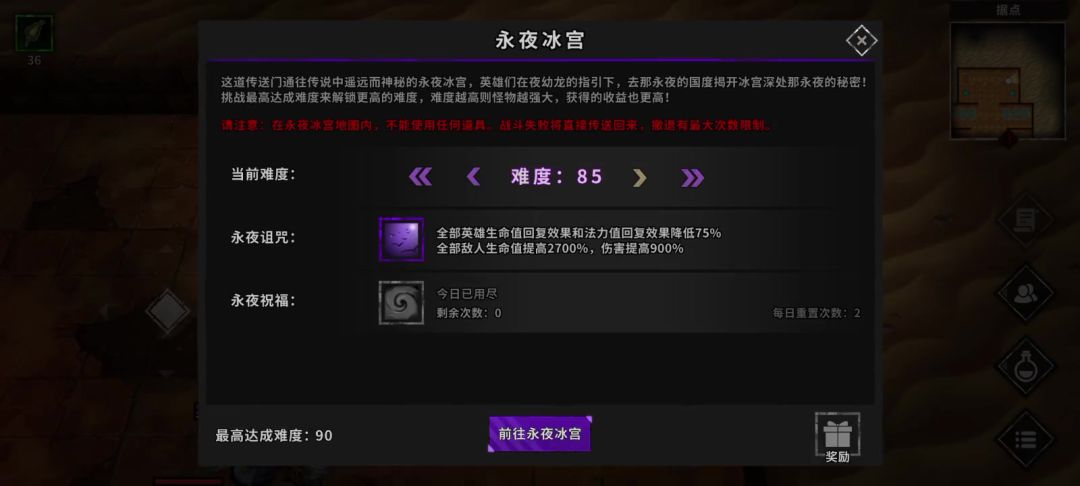Click the 每日重置次数 daily reset text
Image resolution: width=1080 pixels, height=486 pixels.
pos(816,313)
